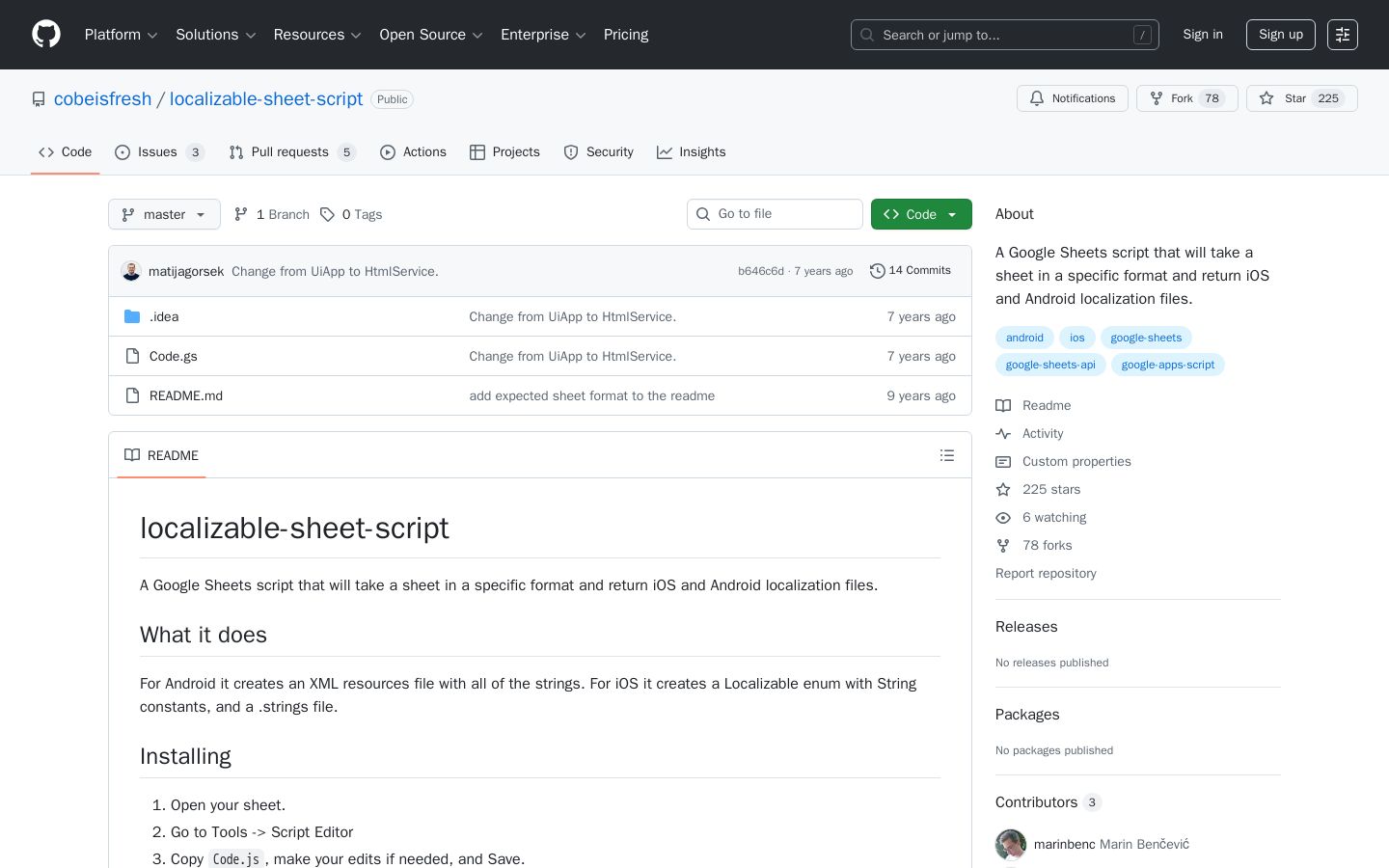
Task: Open the README outline icon
Action: (947, 455)
